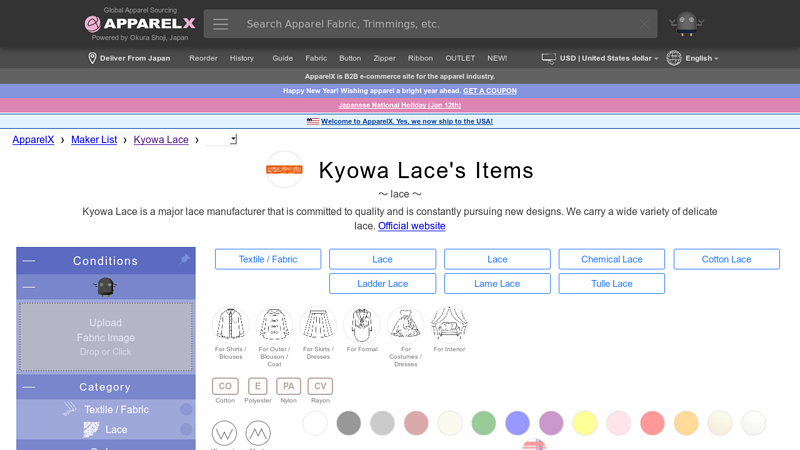Image resolution: width=800 pixels, height=450 pixels.
Task: Select the E Polyester material icon
Action: (258, 386)
